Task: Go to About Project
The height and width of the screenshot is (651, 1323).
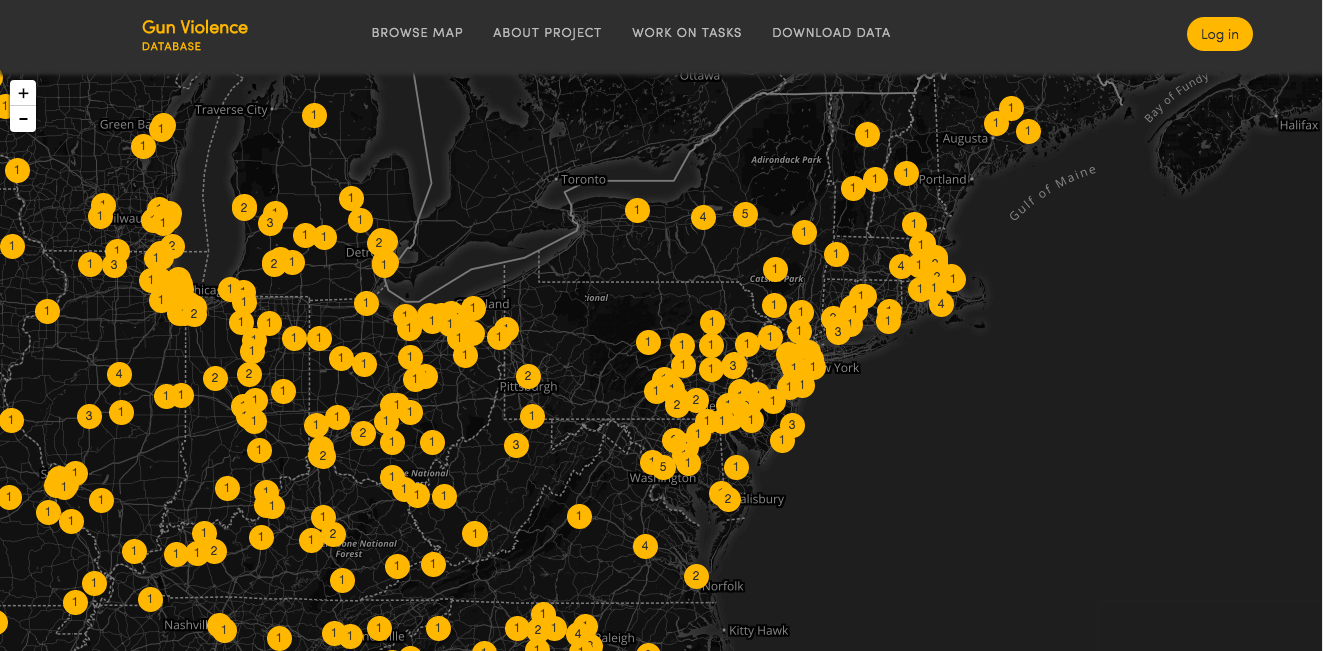Action: tap(547, 33)
